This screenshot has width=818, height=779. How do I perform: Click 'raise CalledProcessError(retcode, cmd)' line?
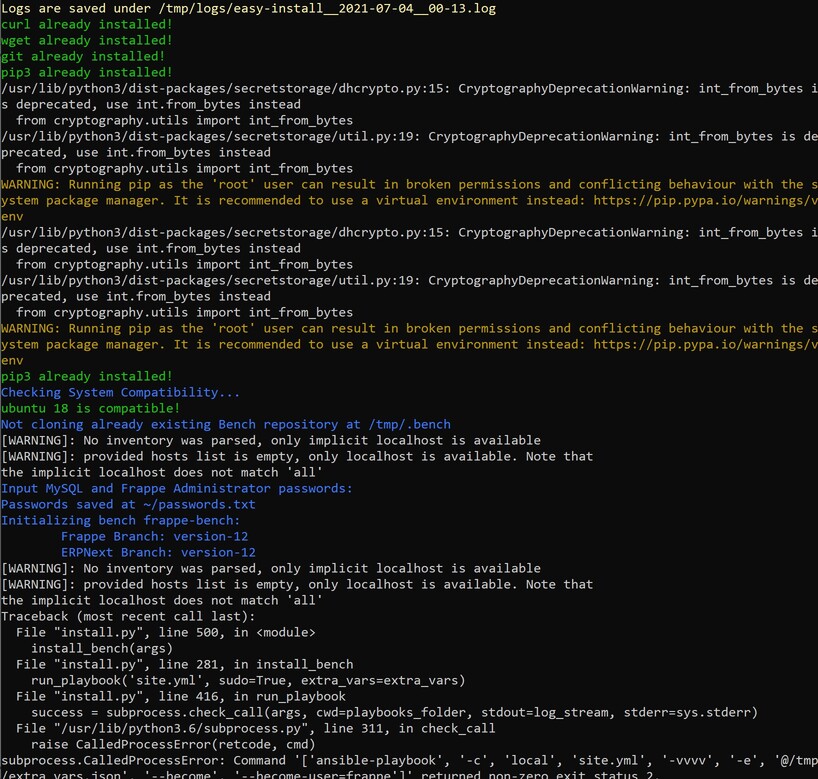pyautogui.click(x=165, y=744)
